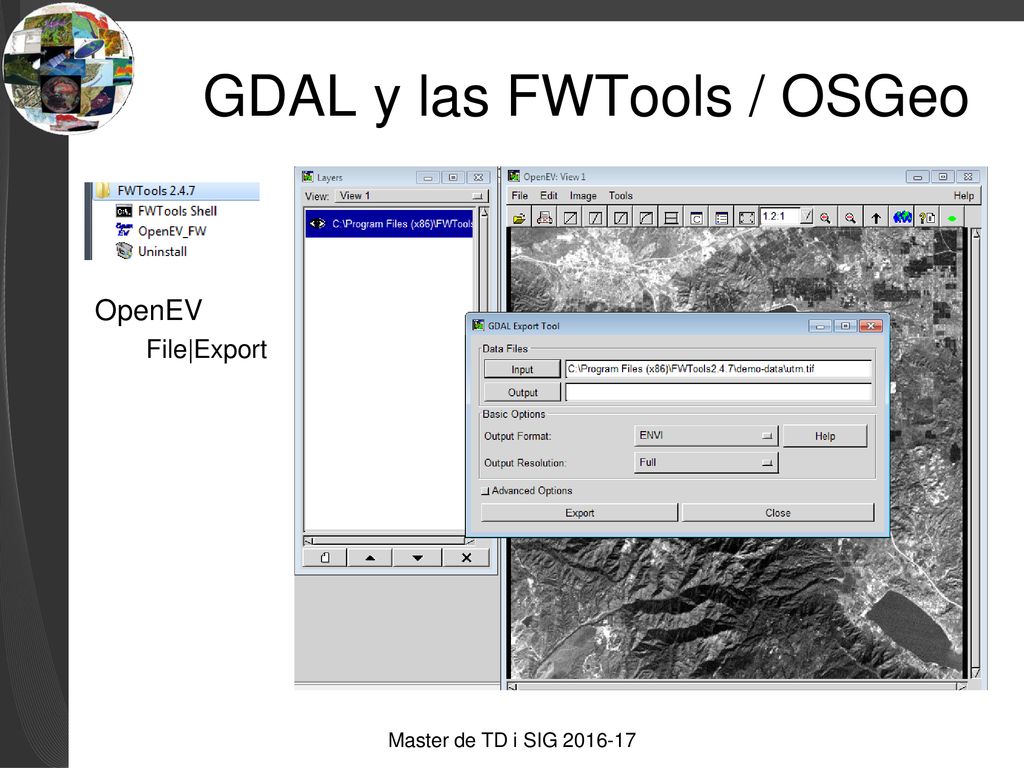The width and height of the screenshot is (1024, 768).
Task: Open the Output Resolution Full dropdown
Action: tap(706, 463)
